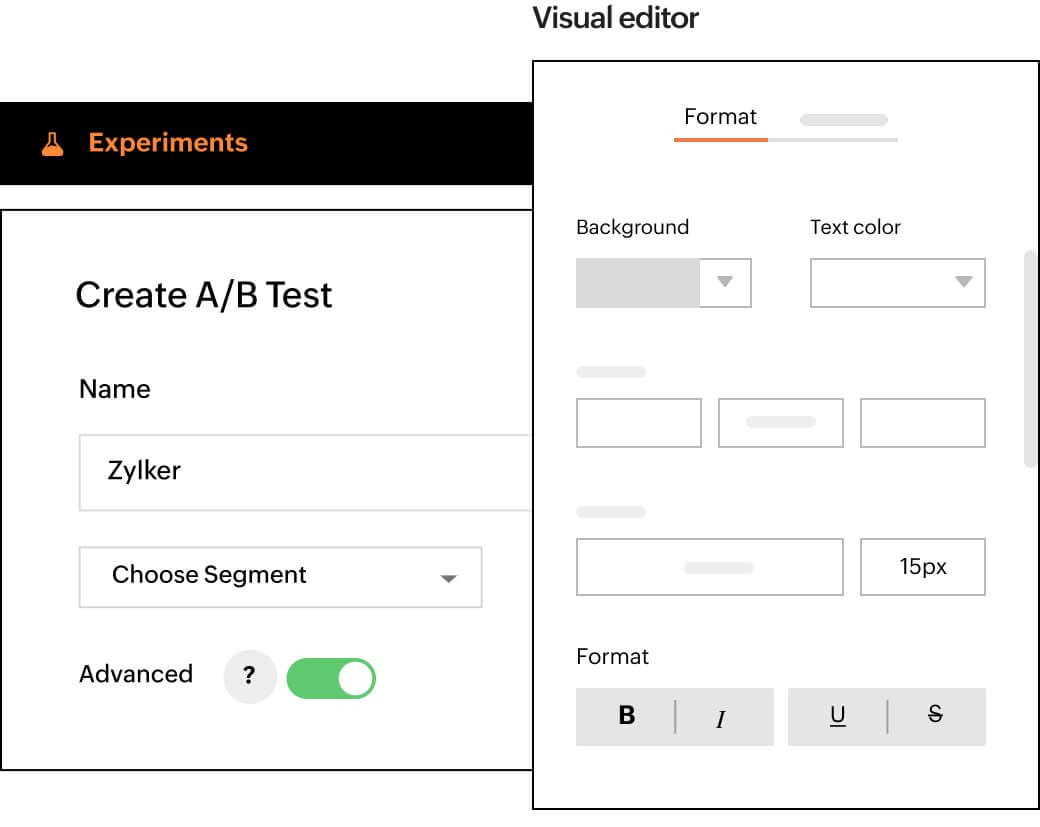Apply underline text formatting
The image size is (1040, 827).
838,716
